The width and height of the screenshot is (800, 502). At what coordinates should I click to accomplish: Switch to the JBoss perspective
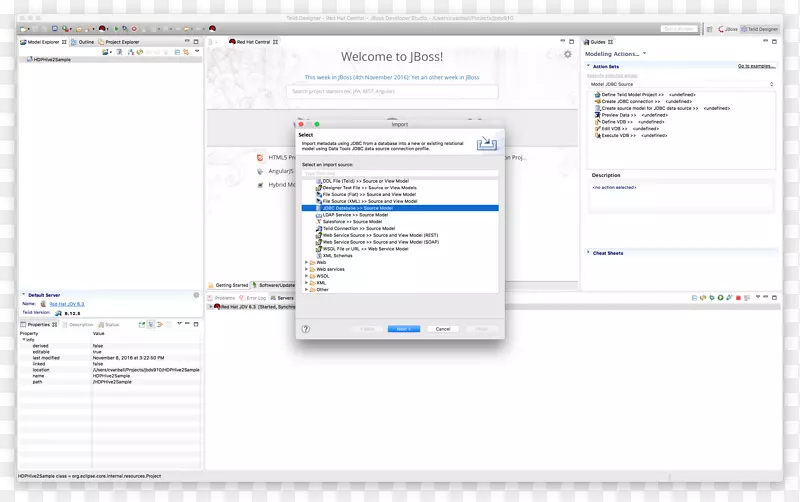728,29
